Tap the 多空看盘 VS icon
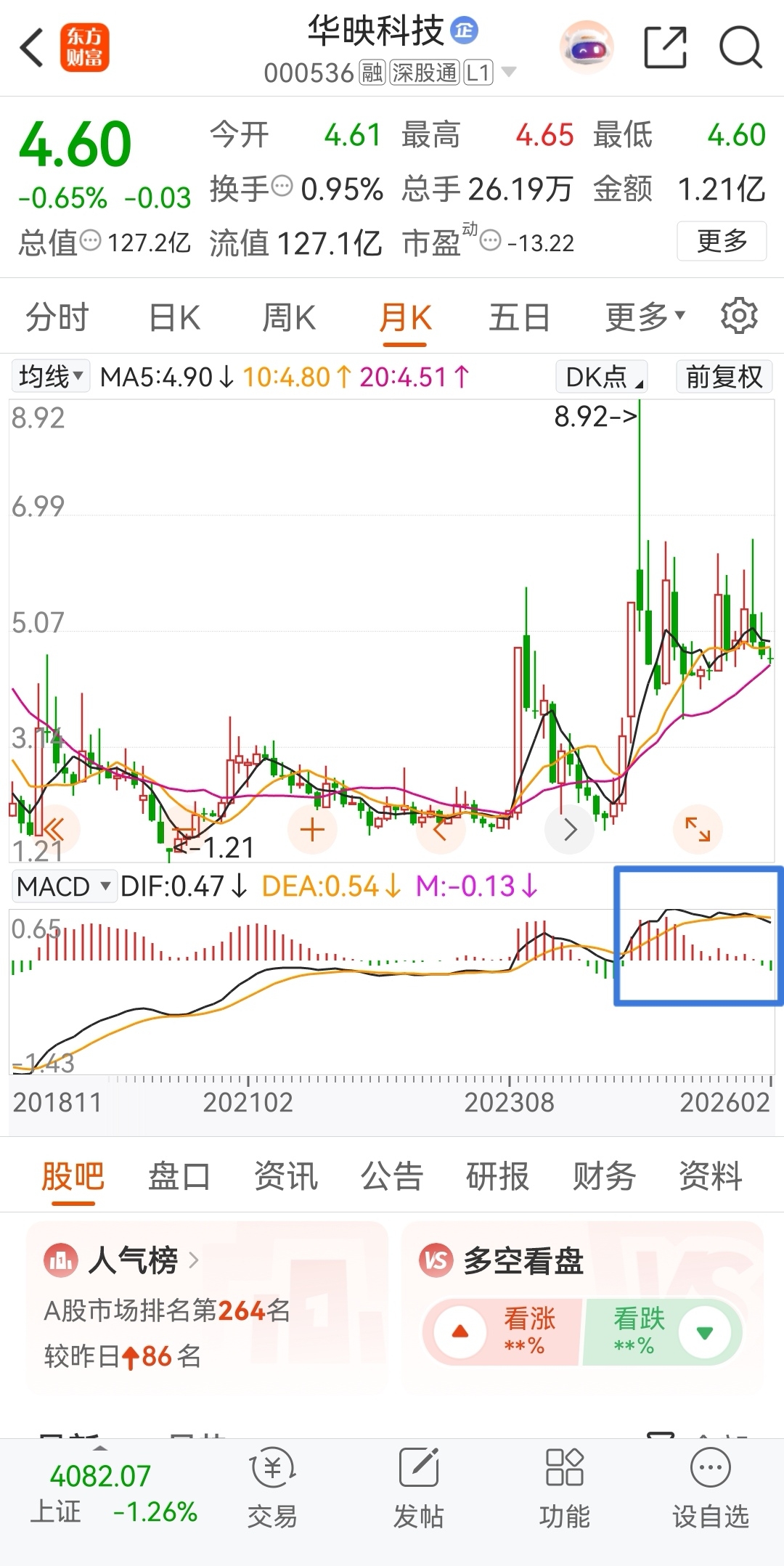 point(436,1261)
